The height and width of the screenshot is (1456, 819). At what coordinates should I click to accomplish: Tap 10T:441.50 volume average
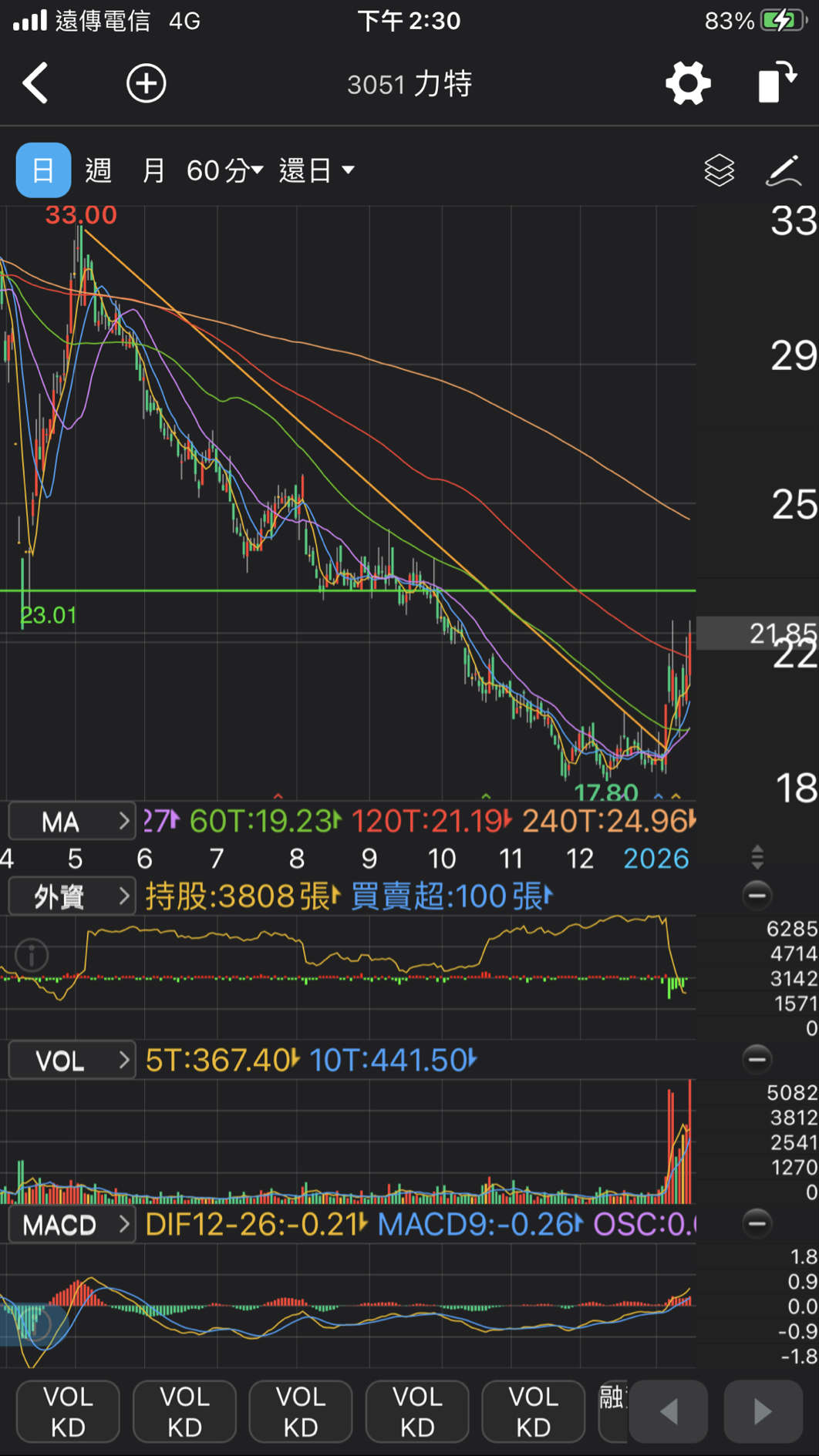tap(393, 1060)
